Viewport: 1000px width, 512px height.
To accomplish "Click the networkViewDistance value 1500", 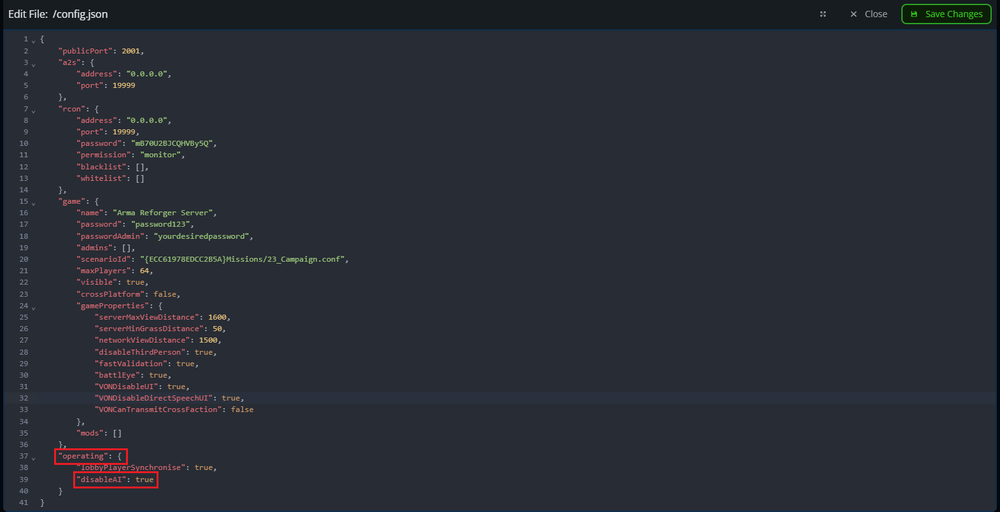I will tap(208, 340).
